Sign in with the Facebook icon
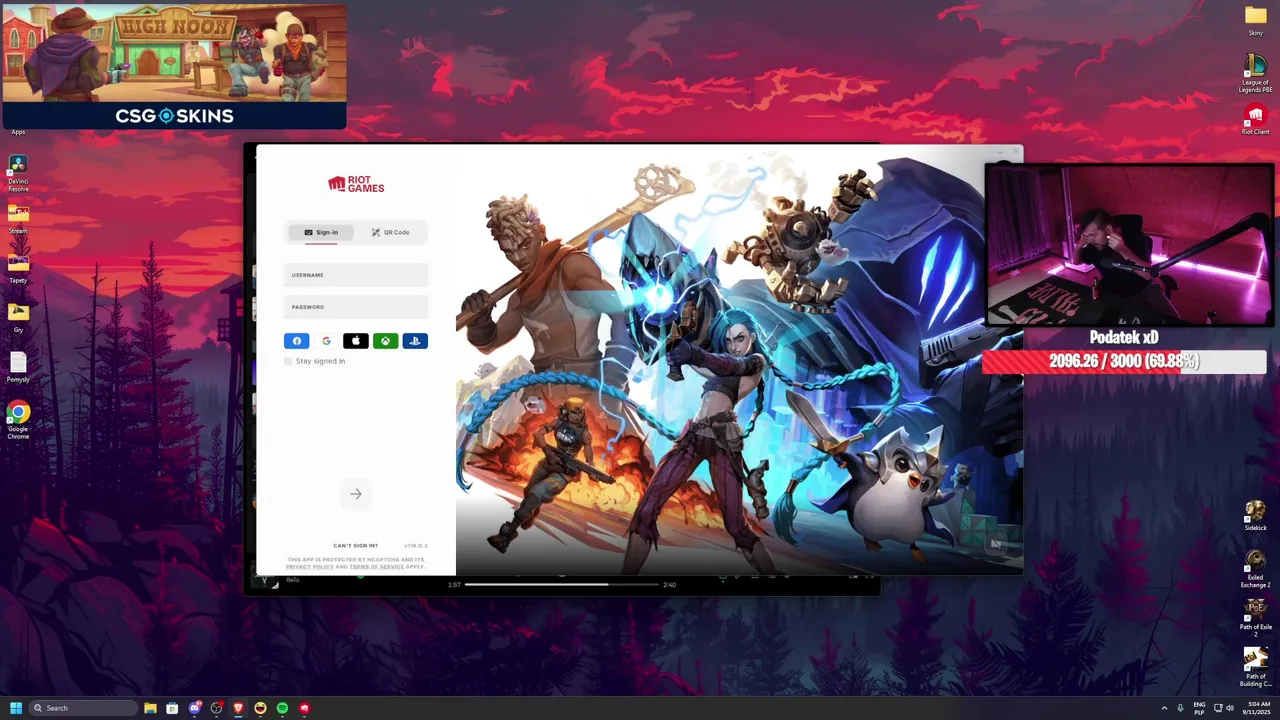The image size is (1280, 720). [297, 341]
